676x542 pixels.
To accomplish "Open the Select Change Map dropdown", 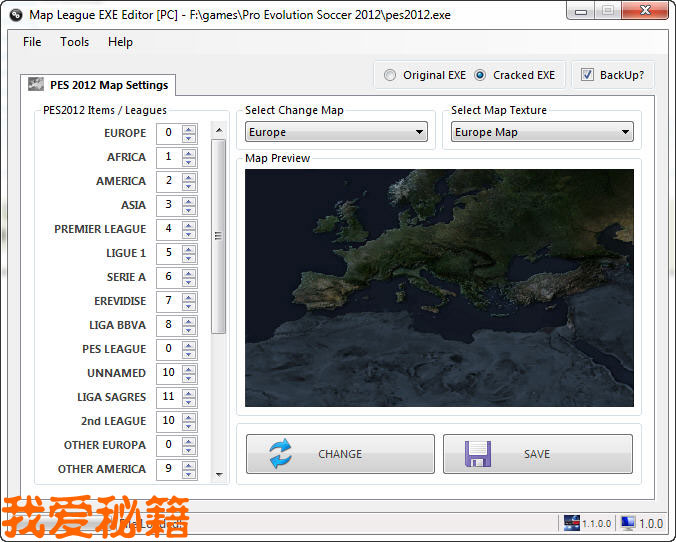I will coord(336,132).
